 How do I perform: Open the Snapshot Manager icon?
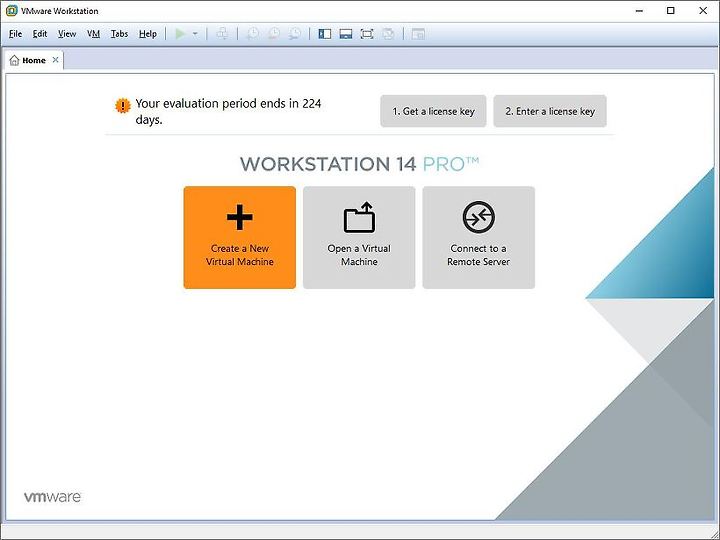coord(295,34)
